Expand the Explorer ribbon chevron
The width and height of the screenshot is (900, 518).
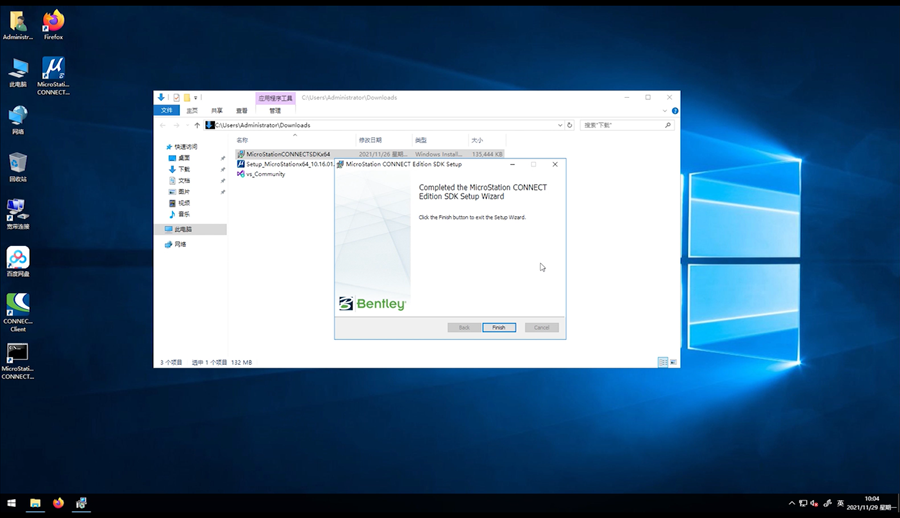(665, 111)
